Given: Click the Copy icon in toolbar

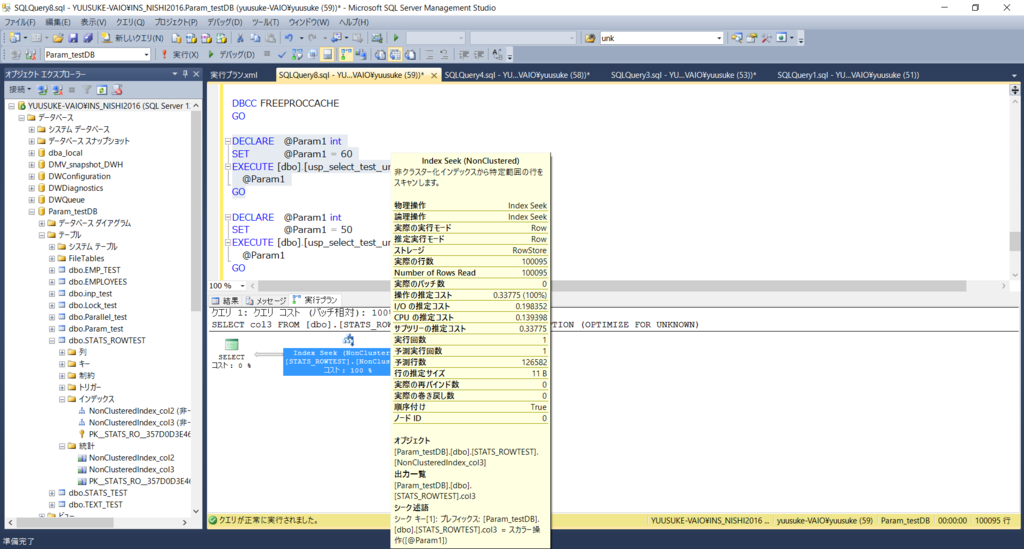Looking at the screenshot, I should (255, 38).
